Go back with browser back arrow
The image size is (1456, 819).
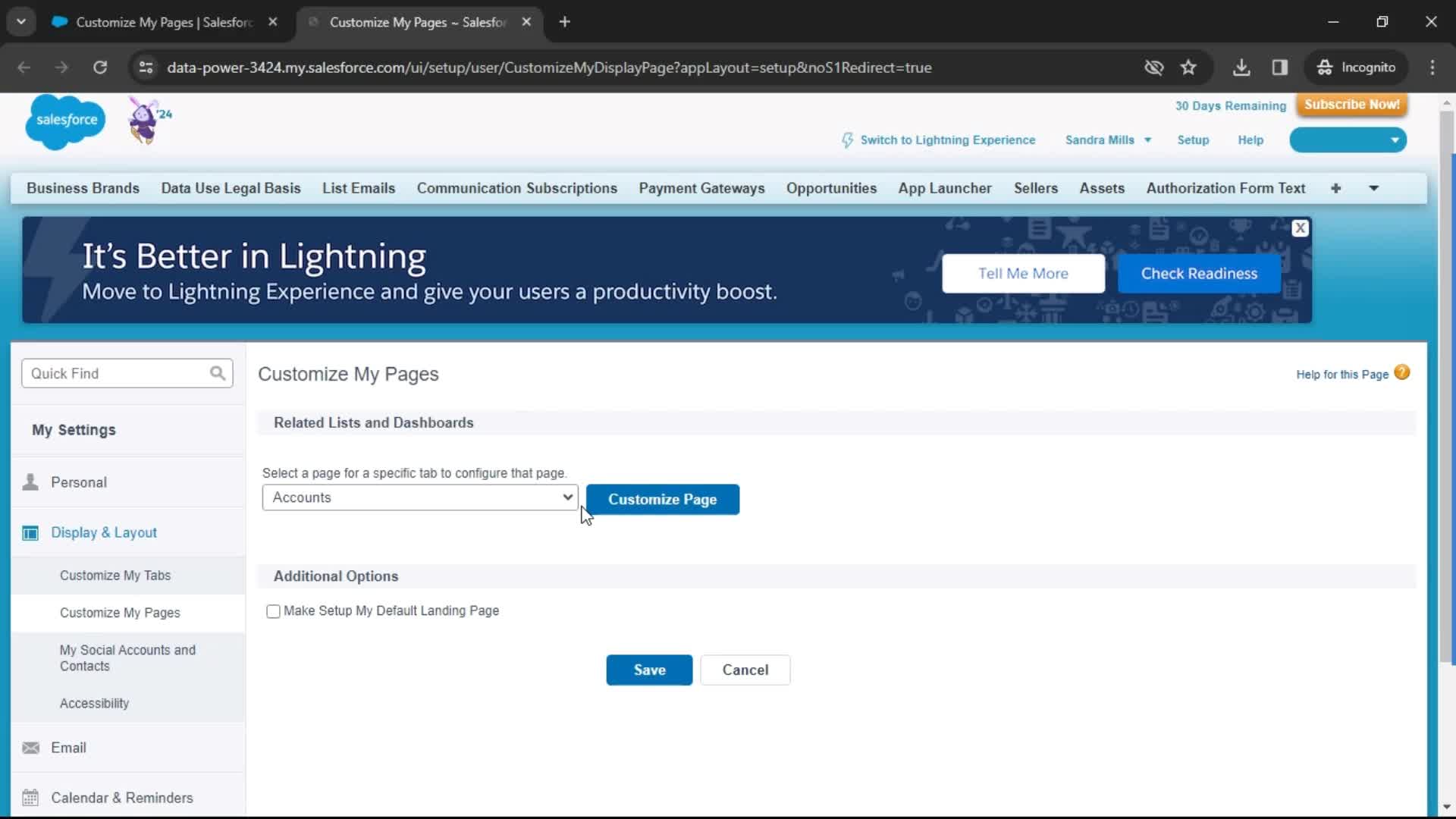(24, 67)
